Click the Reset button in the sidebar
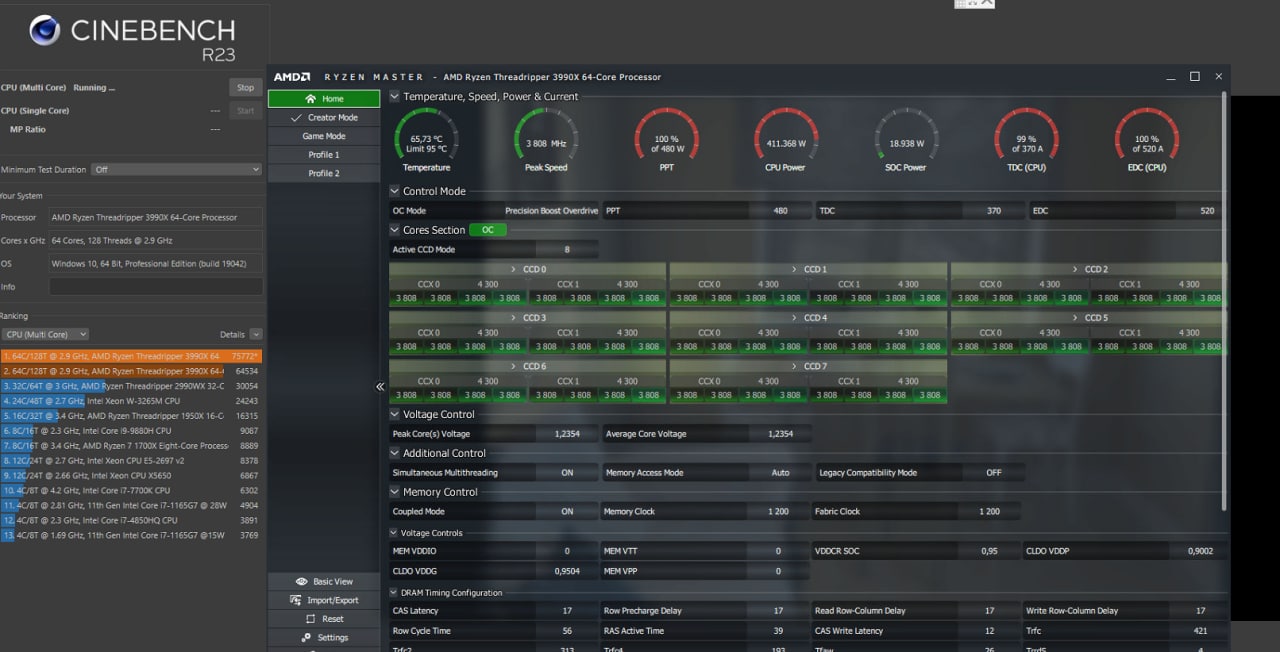 pos(324,619)
